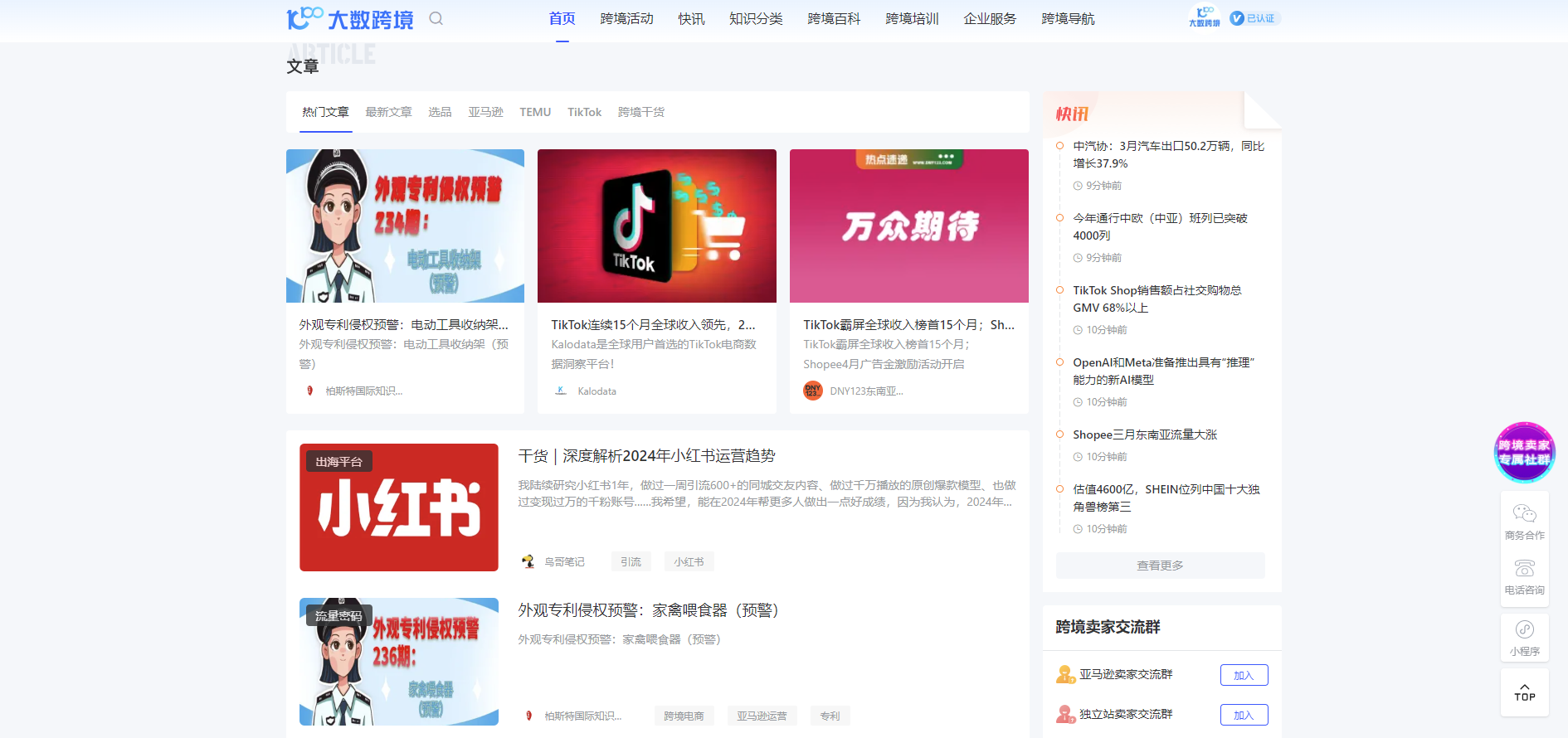The image size is (1568, 738).
Task: Click the 亚马逊运营 tag
Action: pos(762,716)
